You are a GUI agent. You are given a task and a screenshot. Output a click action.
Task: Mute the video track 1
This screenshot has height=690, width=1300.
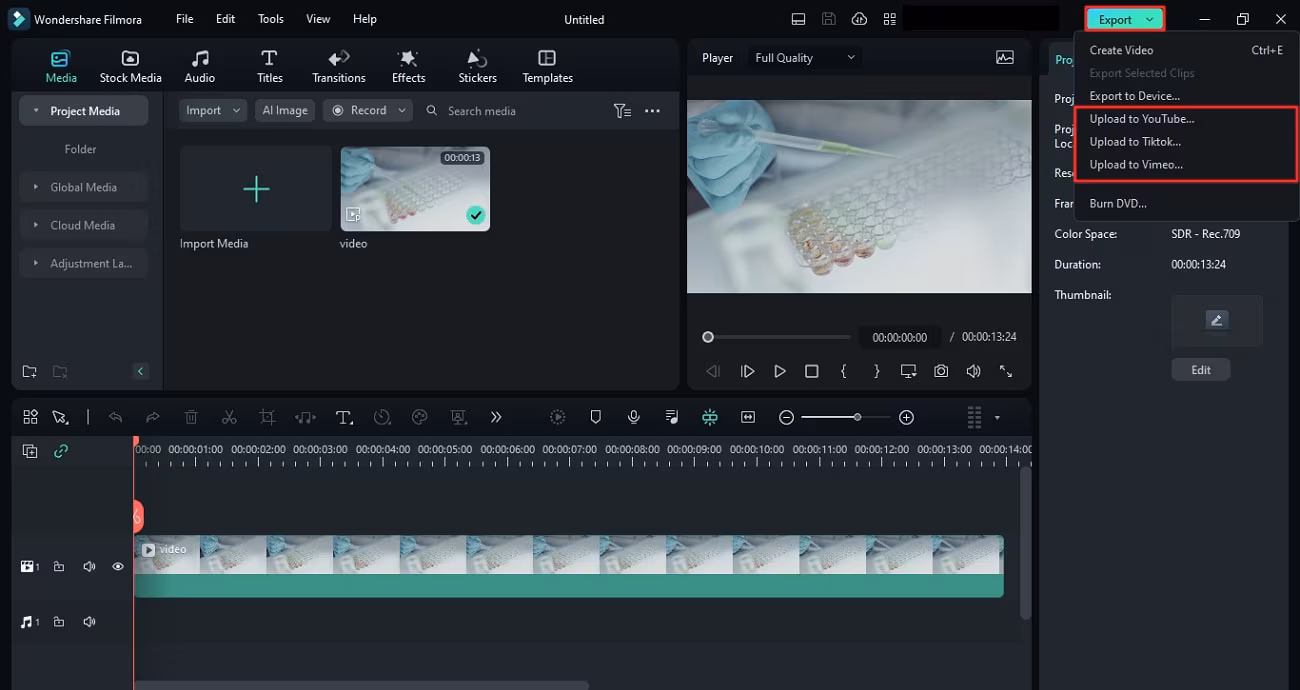coord(89,567)
